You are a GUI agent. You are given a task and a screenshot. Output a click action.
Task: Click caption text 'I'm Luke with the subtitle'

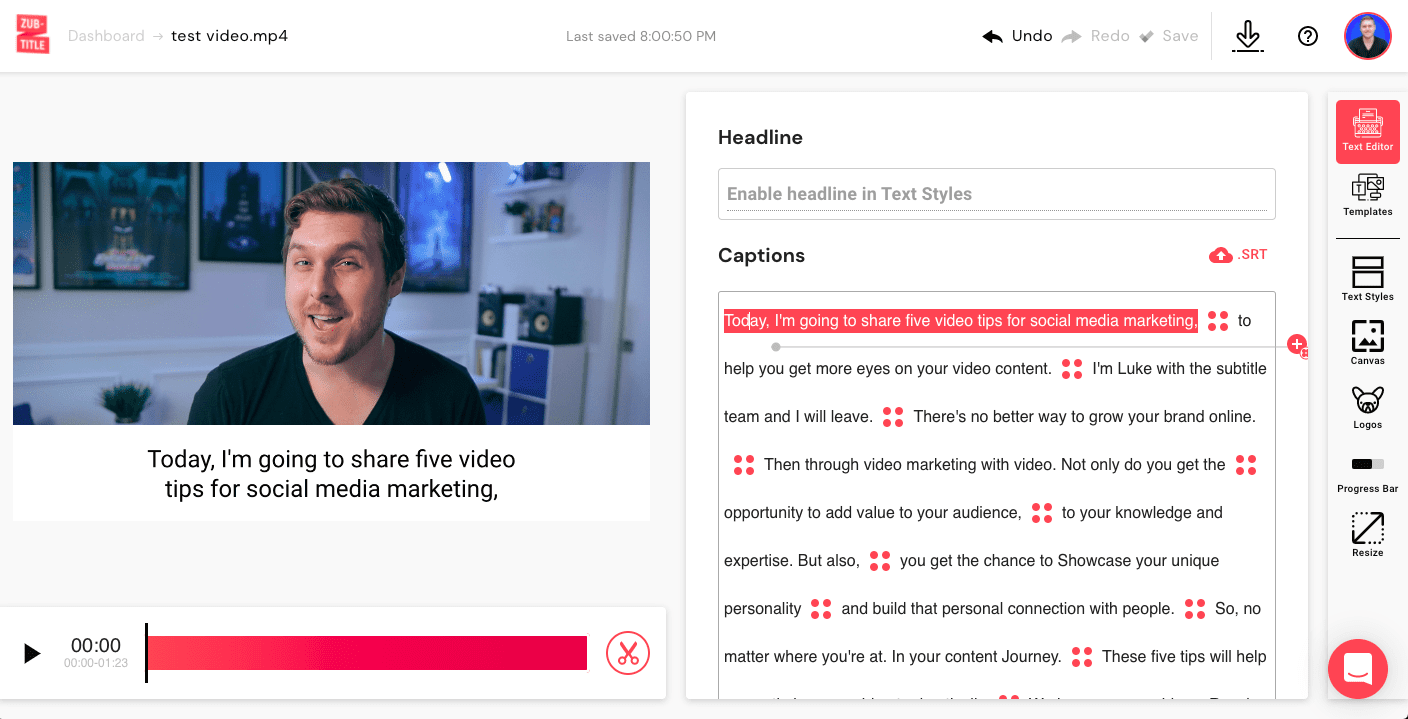tap(1180, 369)
